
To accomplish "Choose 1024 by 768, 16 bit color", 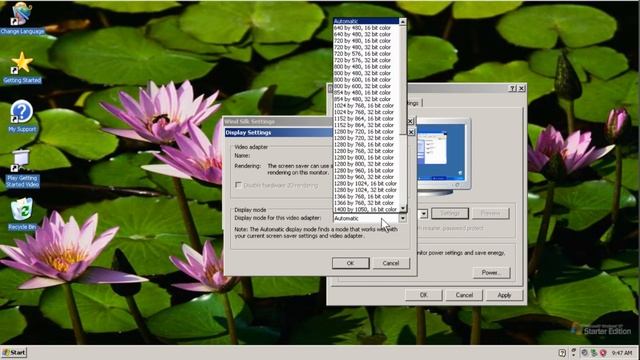I will [366, 105].
